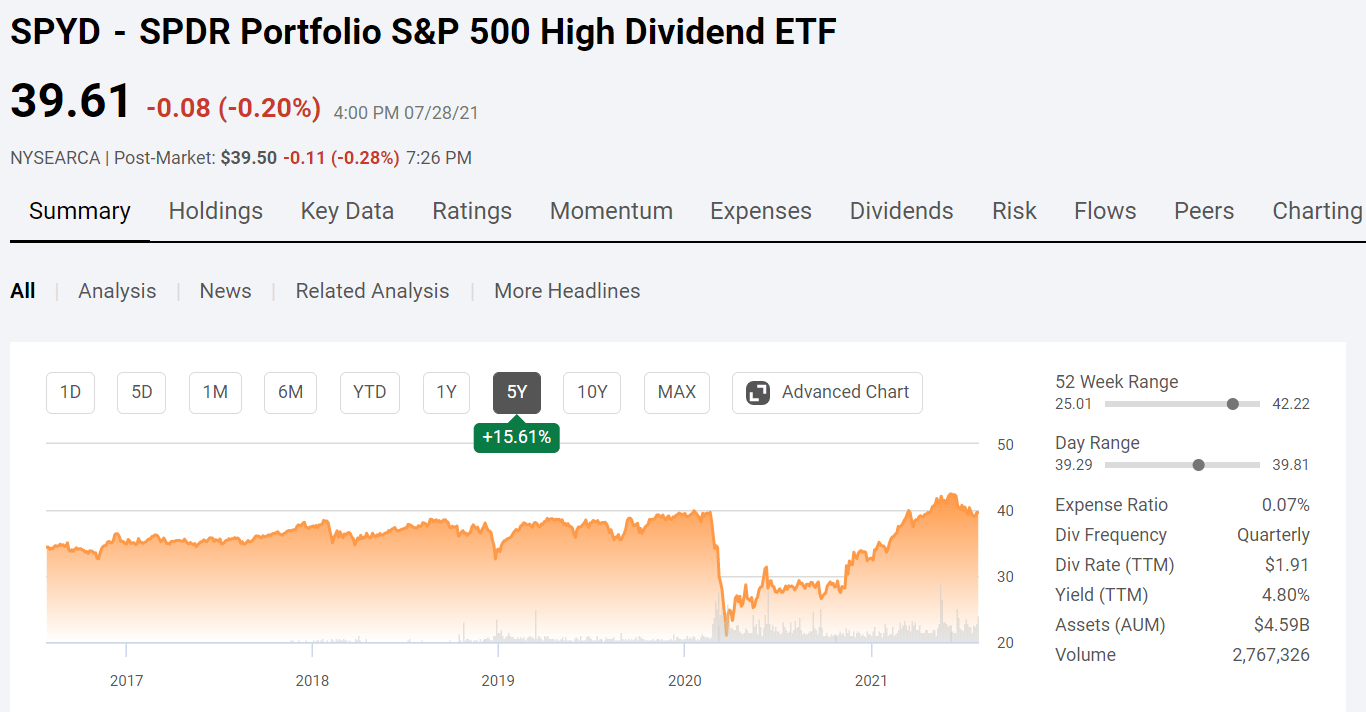Switch to the Holdings tab
Screen dimensions: 1366x712
(x=215, y=211)
